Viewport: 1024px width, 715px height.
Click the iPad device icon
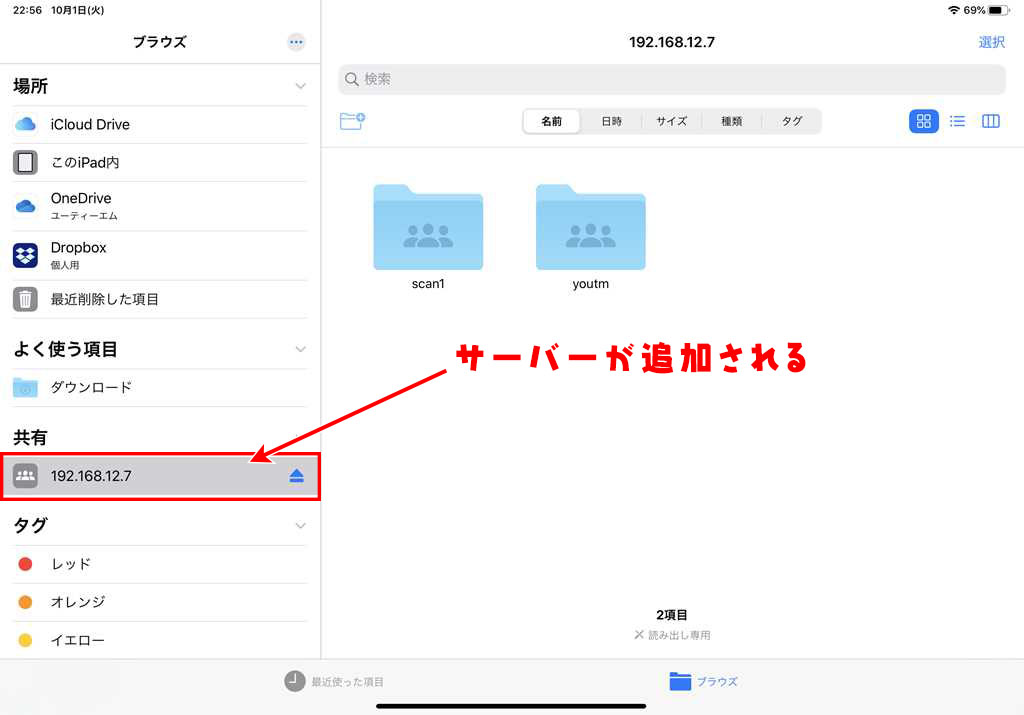click(25, 163)
